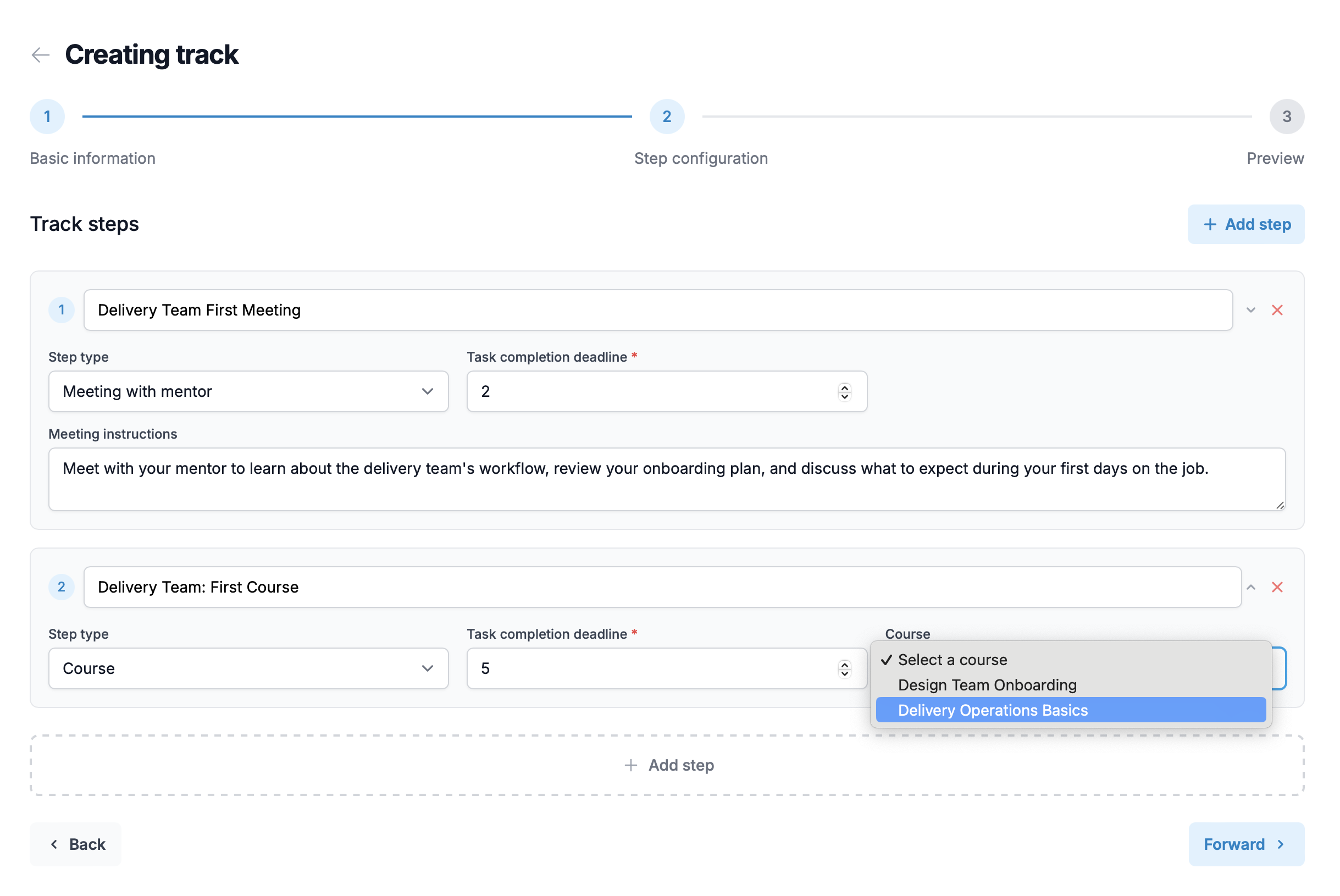Screen dimensions: 1340x896
Task: Click the Forward button
Action: pos(1246,844)
